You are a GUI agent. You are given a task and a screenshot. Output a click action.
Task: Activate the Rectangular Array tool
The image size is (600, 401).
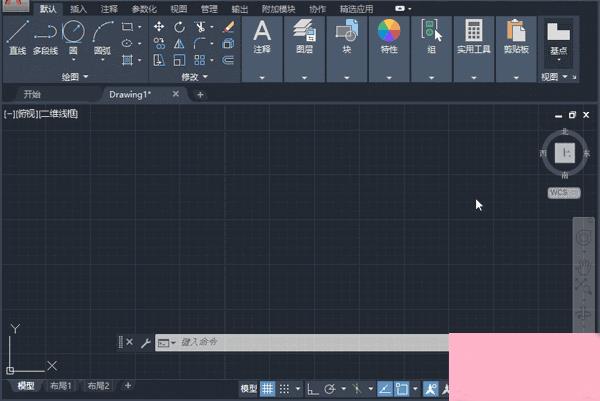pyautogui.click(x=199, y=60)
